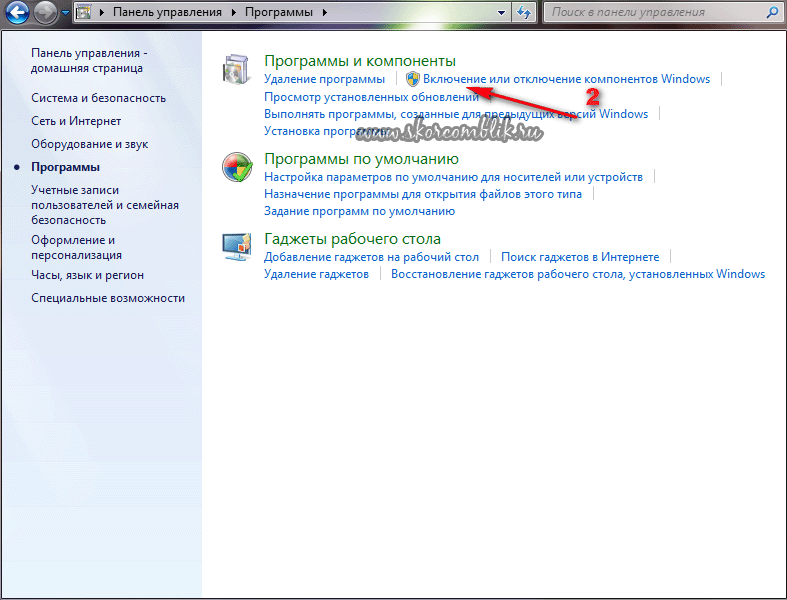Open Восстановление гаджетов рабочего стола, установленных Windows
This screenshot has width=787, height=600.
click(x=578, y=274)
